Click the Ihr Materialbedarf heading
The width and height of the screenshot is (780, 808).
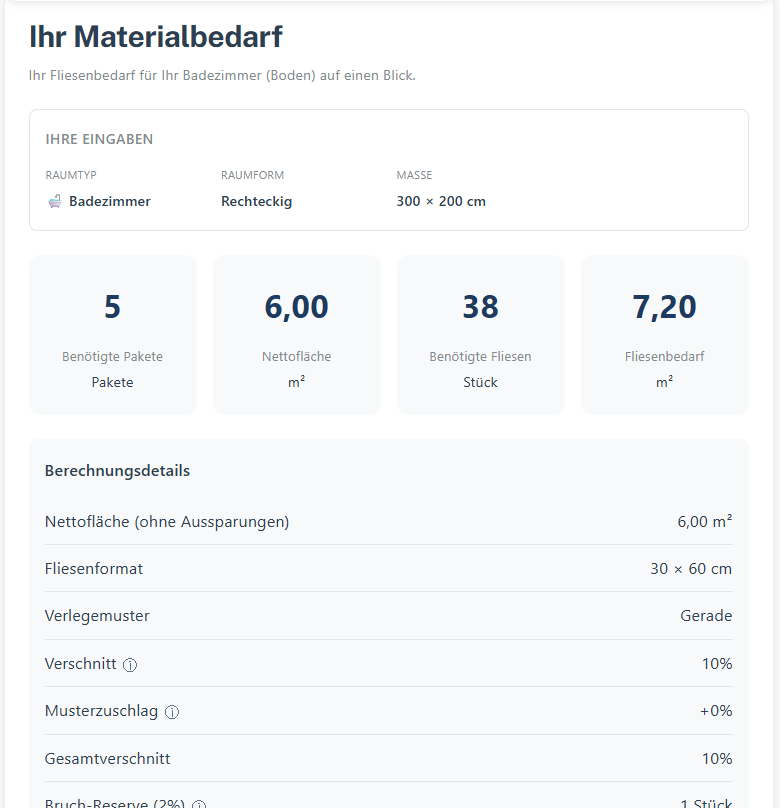coord(156,37)
